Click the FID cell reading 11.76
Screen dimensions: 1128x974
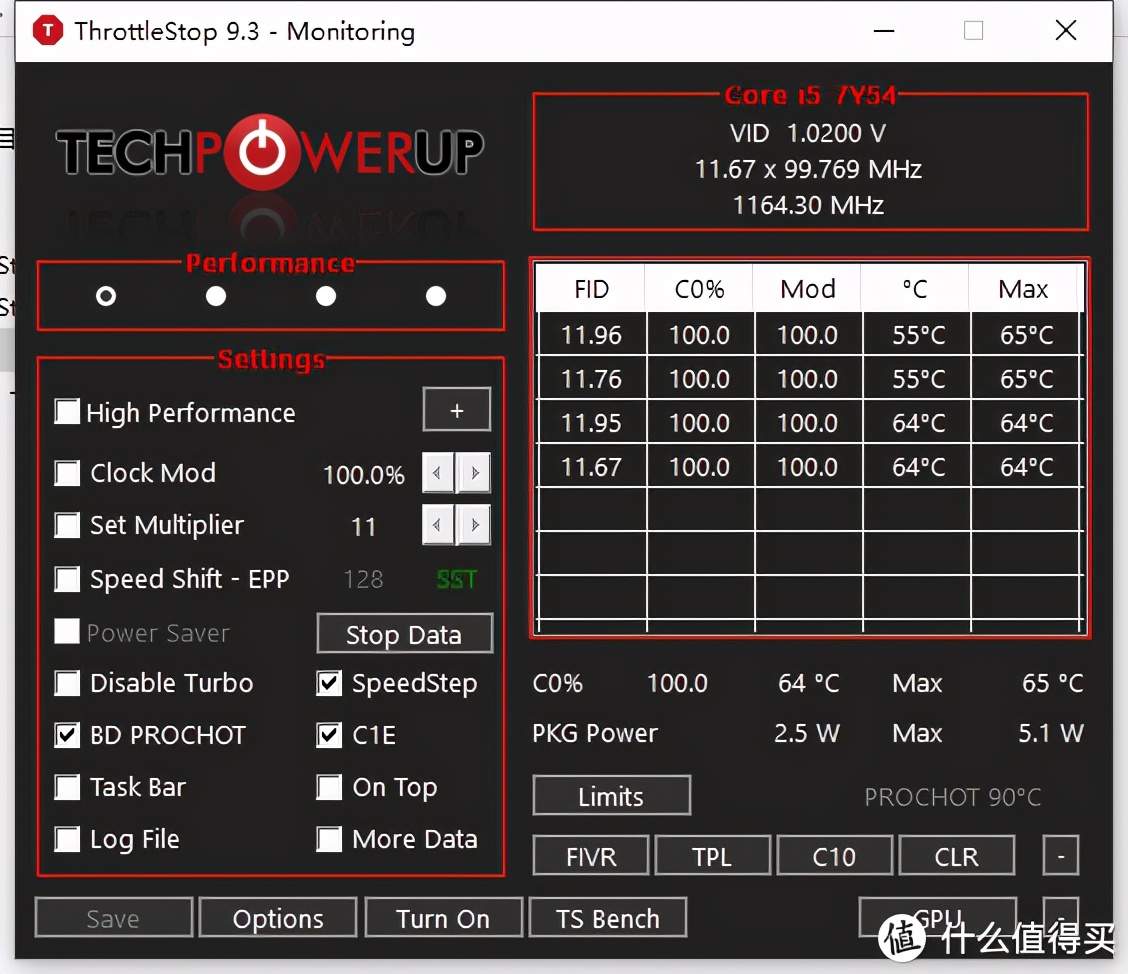(591, 378)
